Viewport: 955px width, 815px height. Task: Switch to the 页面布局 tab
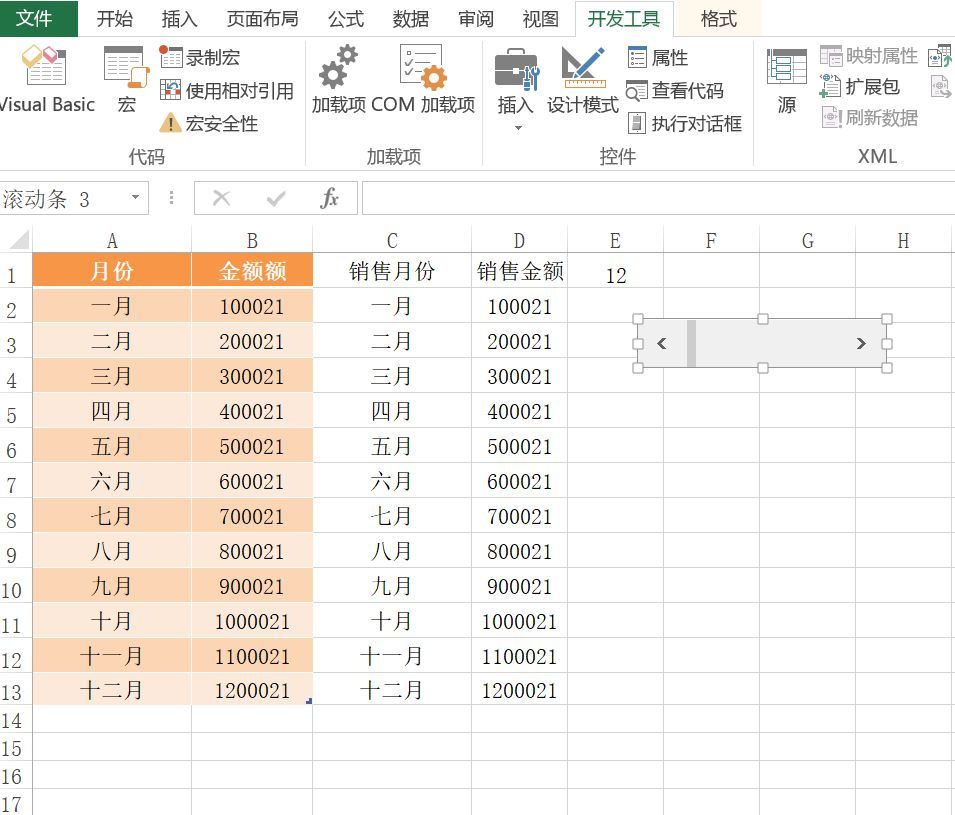coord(263,19)
